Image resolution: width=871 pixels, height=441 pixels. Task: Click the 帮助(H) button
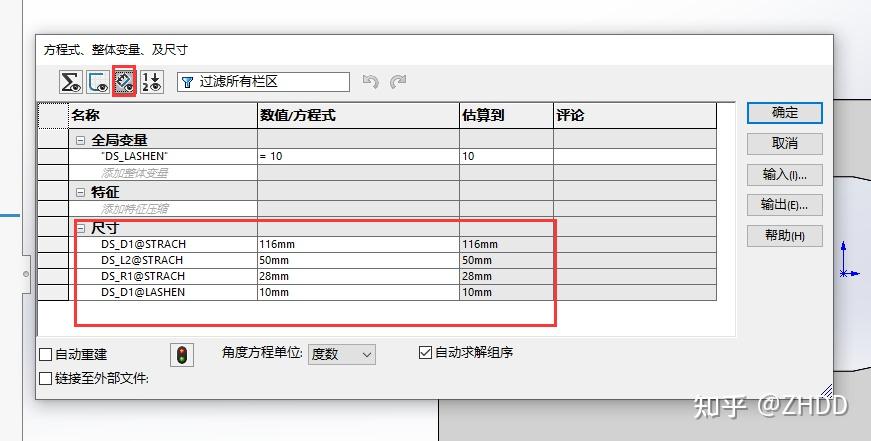784,235
